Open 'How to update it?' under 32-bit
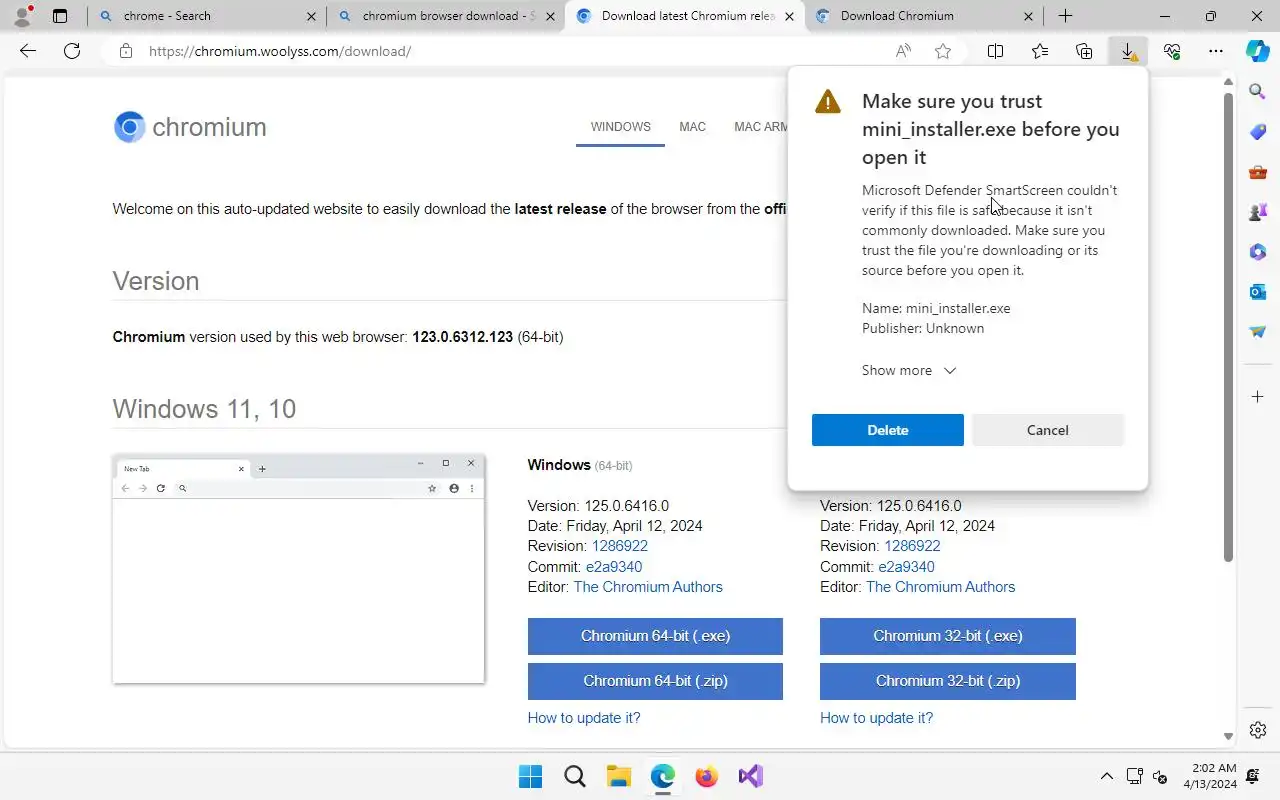This screenshot has height=800, width=1280. [x=876, y=718]
